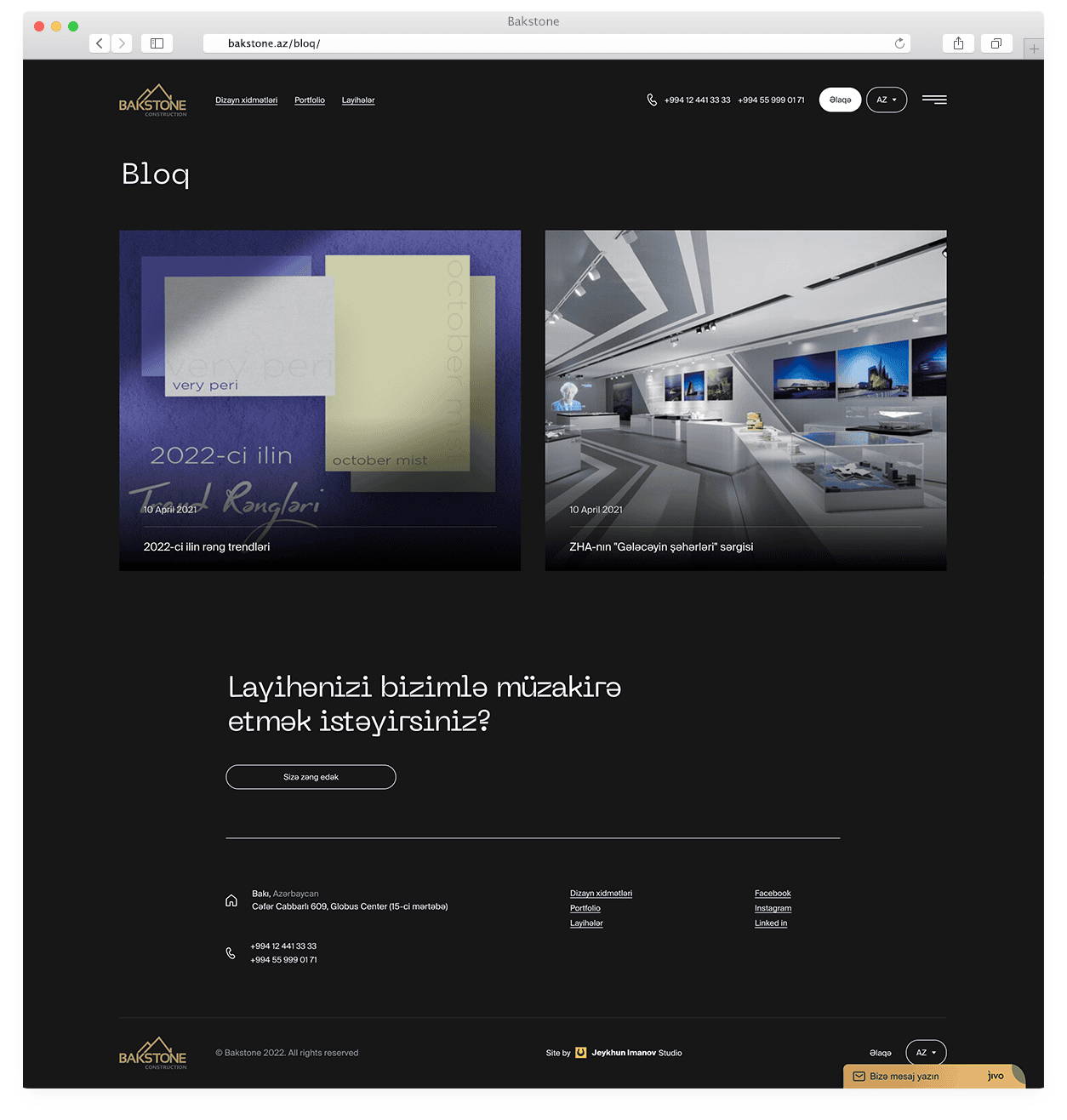Call +994 12 441 33 33 from the header

[697, 100]
